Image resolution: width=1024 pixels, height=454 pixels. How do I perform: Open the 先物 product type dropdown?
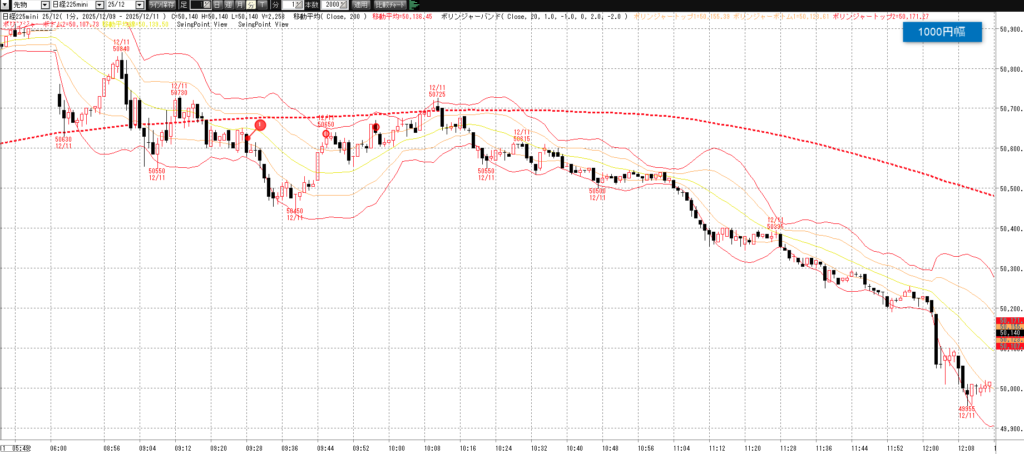[45, 5]
